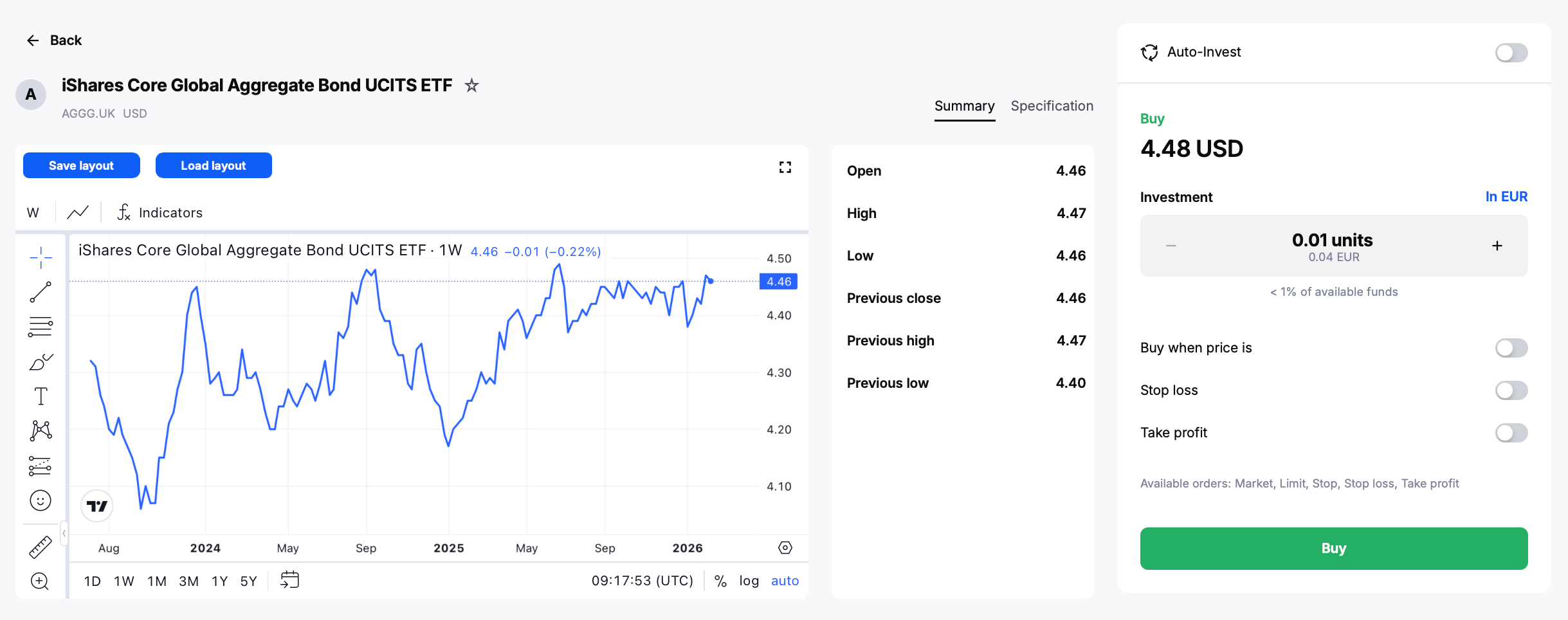The height and width of the screenshot is (620, 1568).
Task: Enable Buy when price is toggle
Action: [x=1511, y=348]
